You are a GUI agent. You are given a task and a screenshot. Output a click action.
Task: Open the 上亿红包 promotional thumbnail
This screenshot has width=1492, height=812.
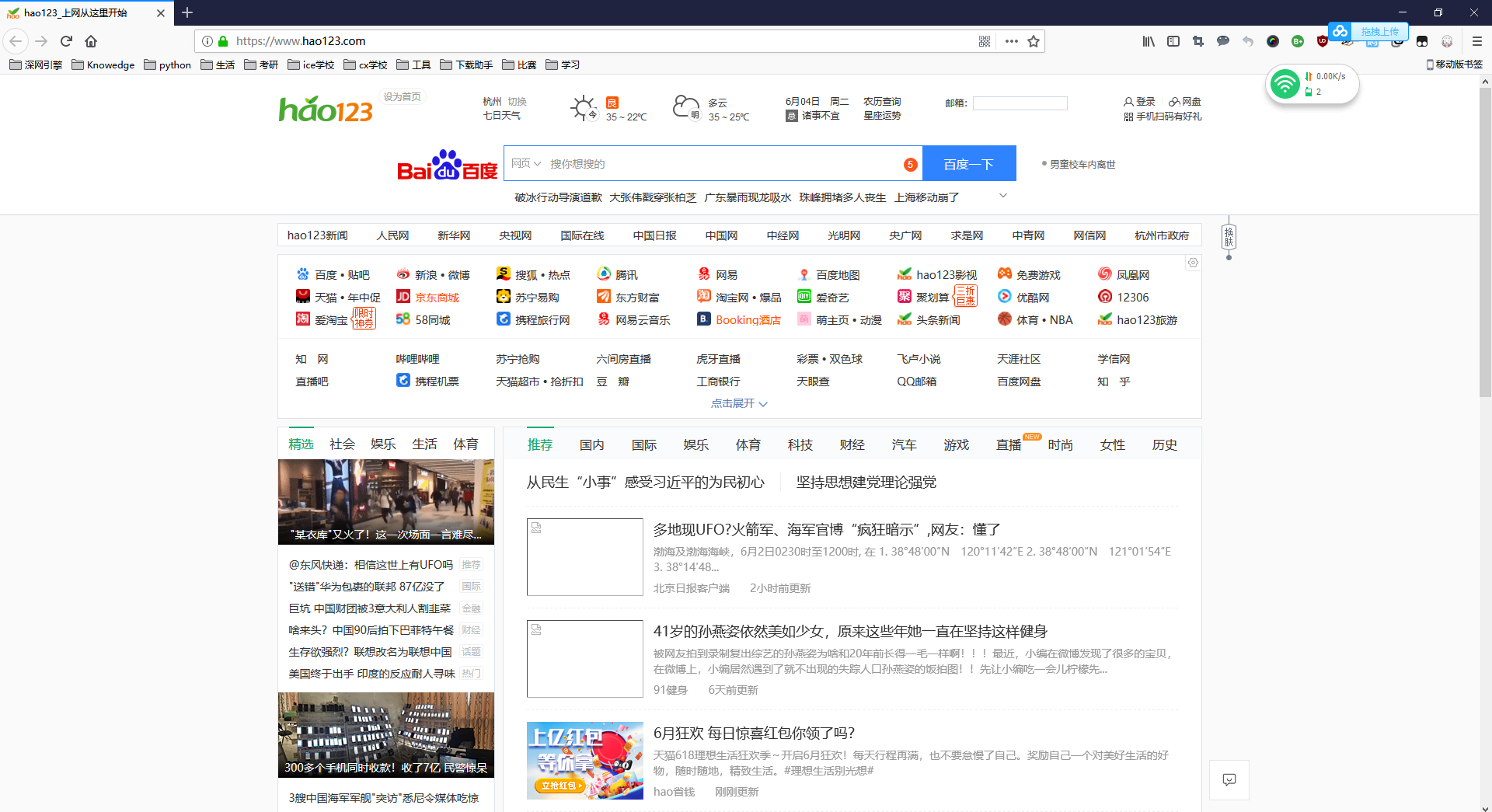[x=585, y=761]
